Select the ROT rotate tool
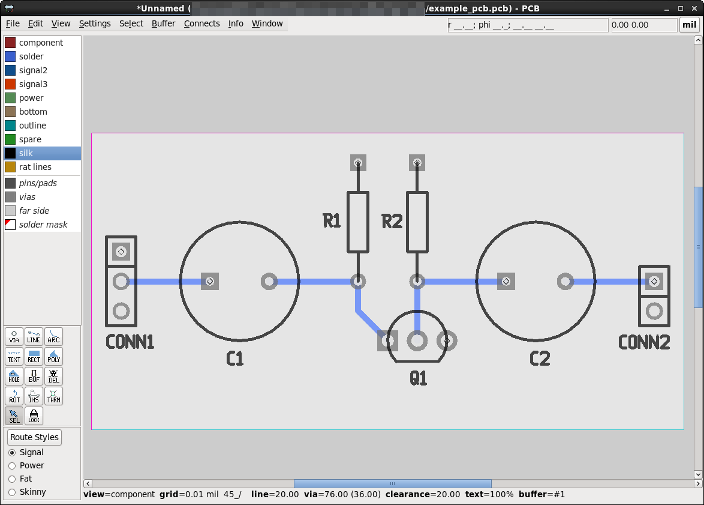Image resolution: width=704 pixels, height=505 pixels. [x=14, y=396]
